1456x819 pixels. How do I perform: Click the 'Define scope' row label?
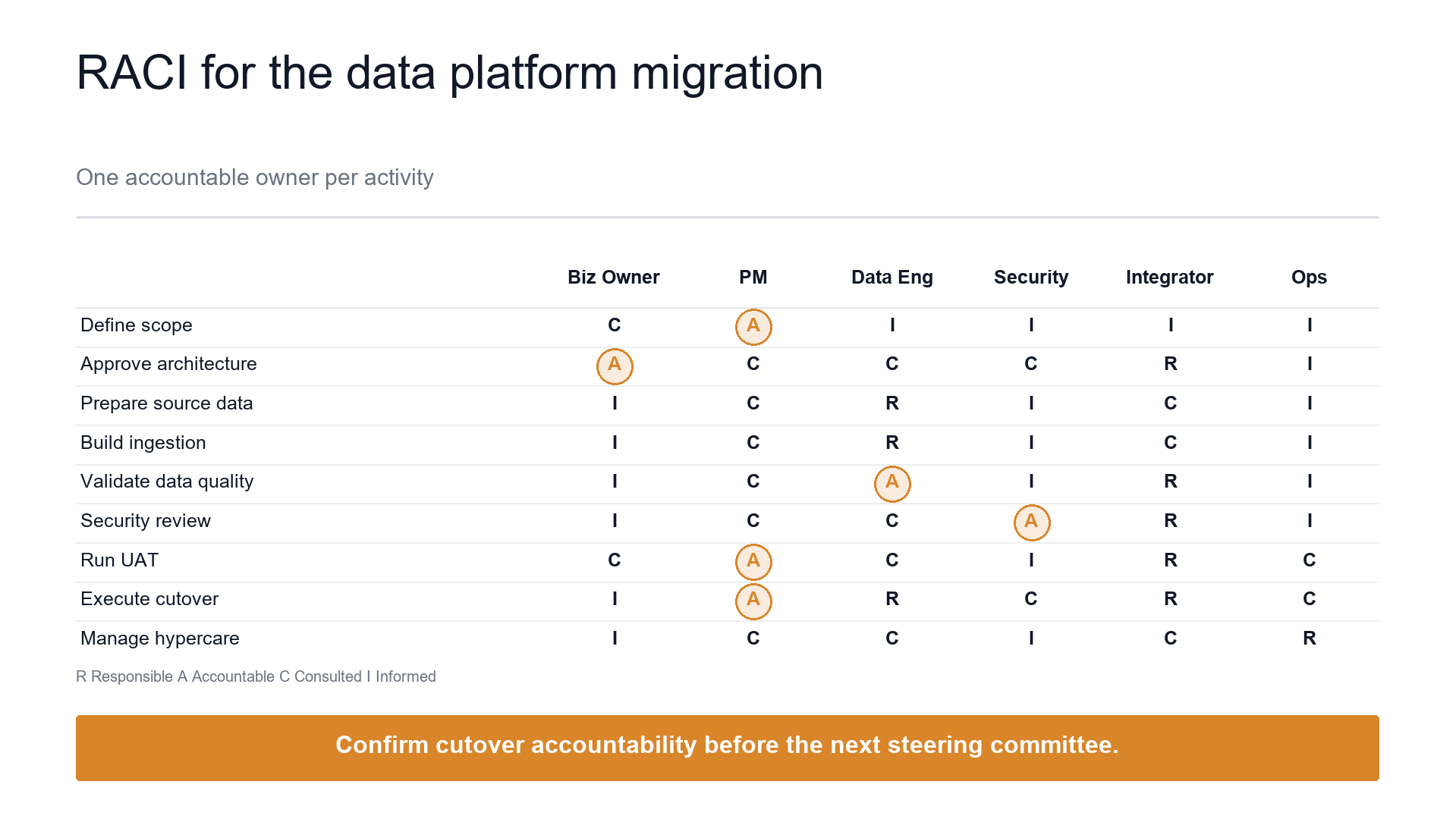click(137, 325)
